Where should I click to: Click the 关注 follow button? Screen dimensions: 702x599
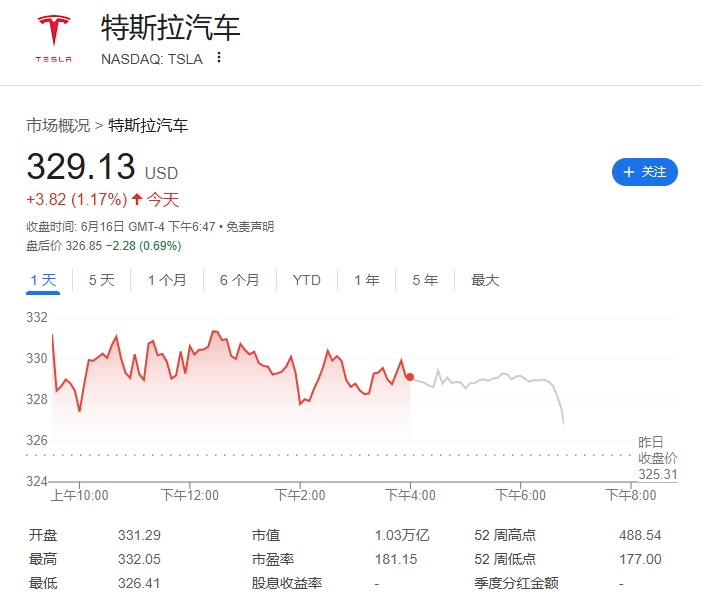click(x=644, y=172)
